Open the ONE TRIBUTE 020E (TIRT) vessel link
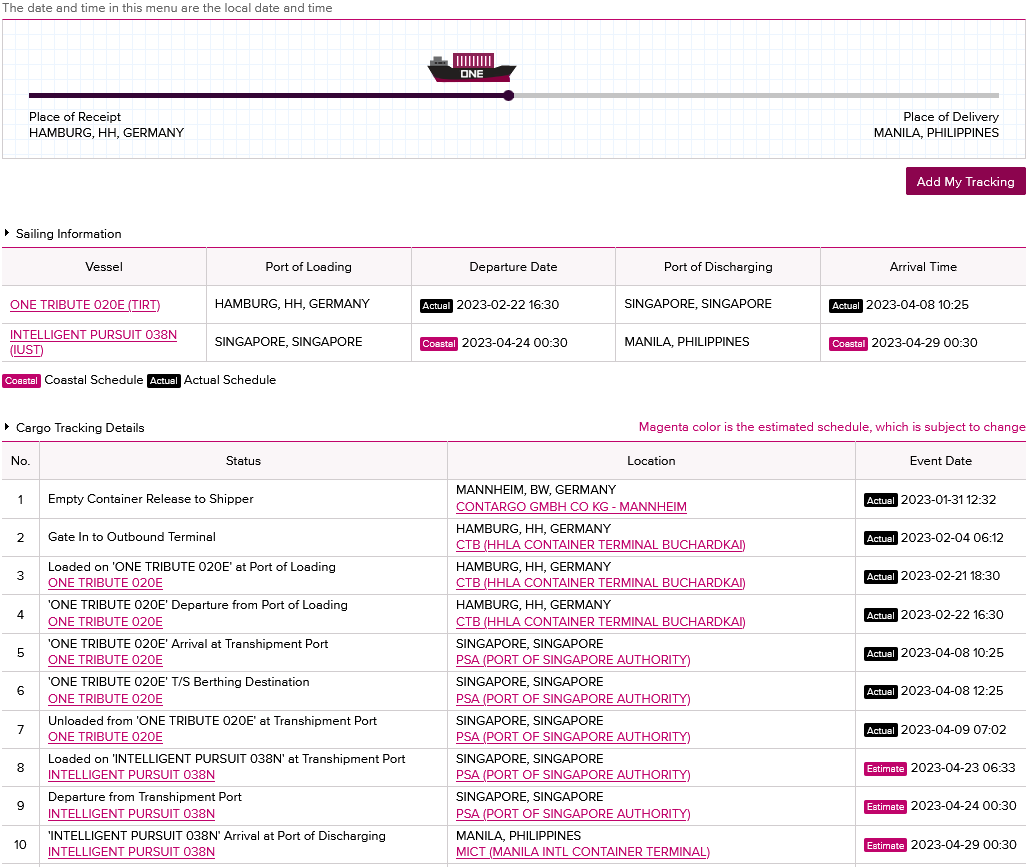Image resolution: width=1030 pixels, height=867 pixels. coord(85,305)
